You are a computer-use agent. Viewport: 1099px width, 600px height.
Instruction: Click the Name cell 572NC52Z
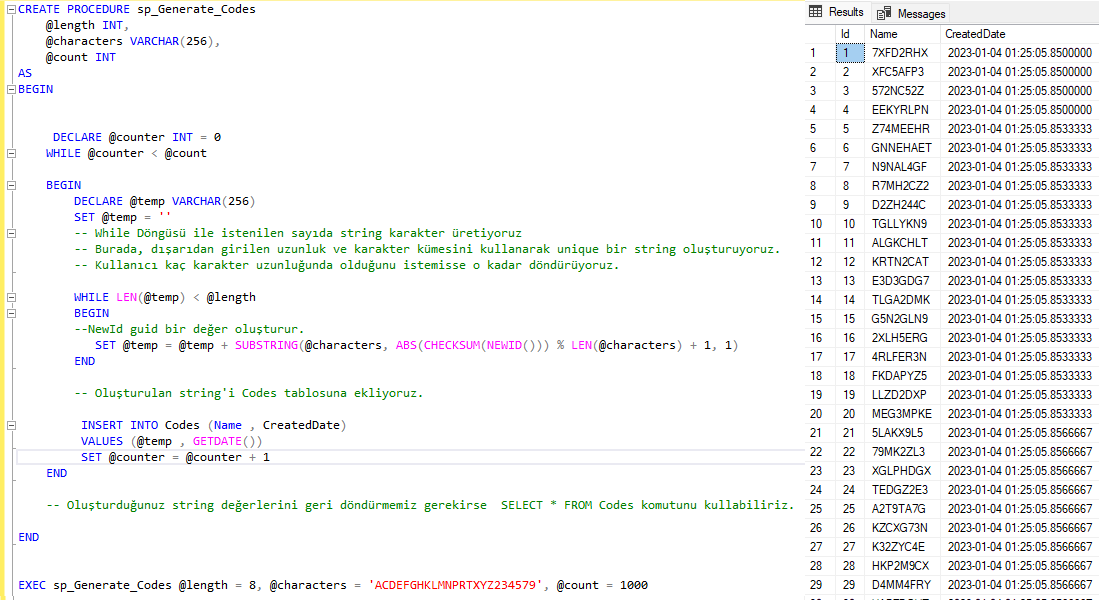[901, 90]
